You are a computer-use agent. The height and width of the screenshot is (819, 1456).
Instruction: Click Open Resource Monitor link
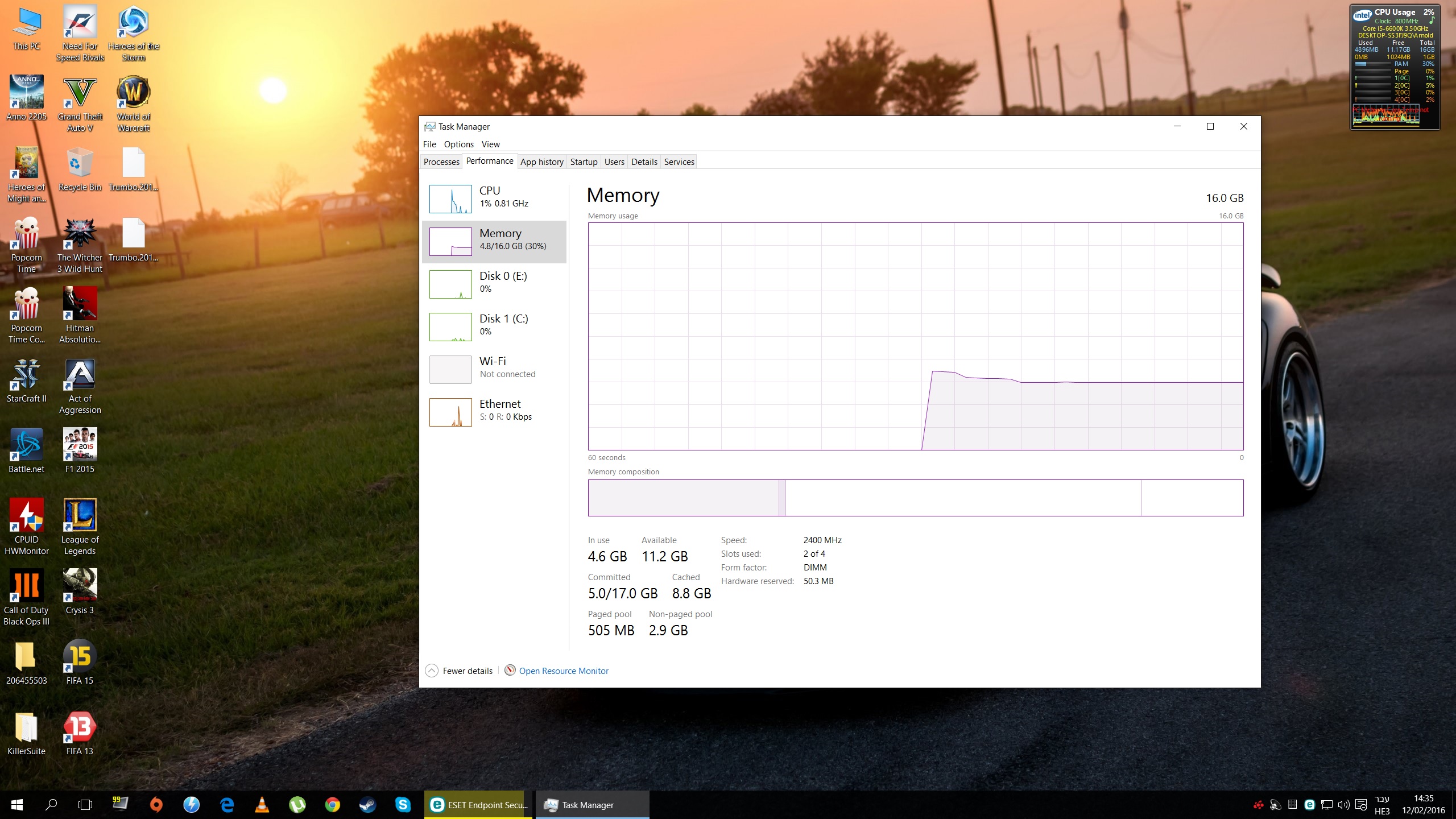[563, 671]
